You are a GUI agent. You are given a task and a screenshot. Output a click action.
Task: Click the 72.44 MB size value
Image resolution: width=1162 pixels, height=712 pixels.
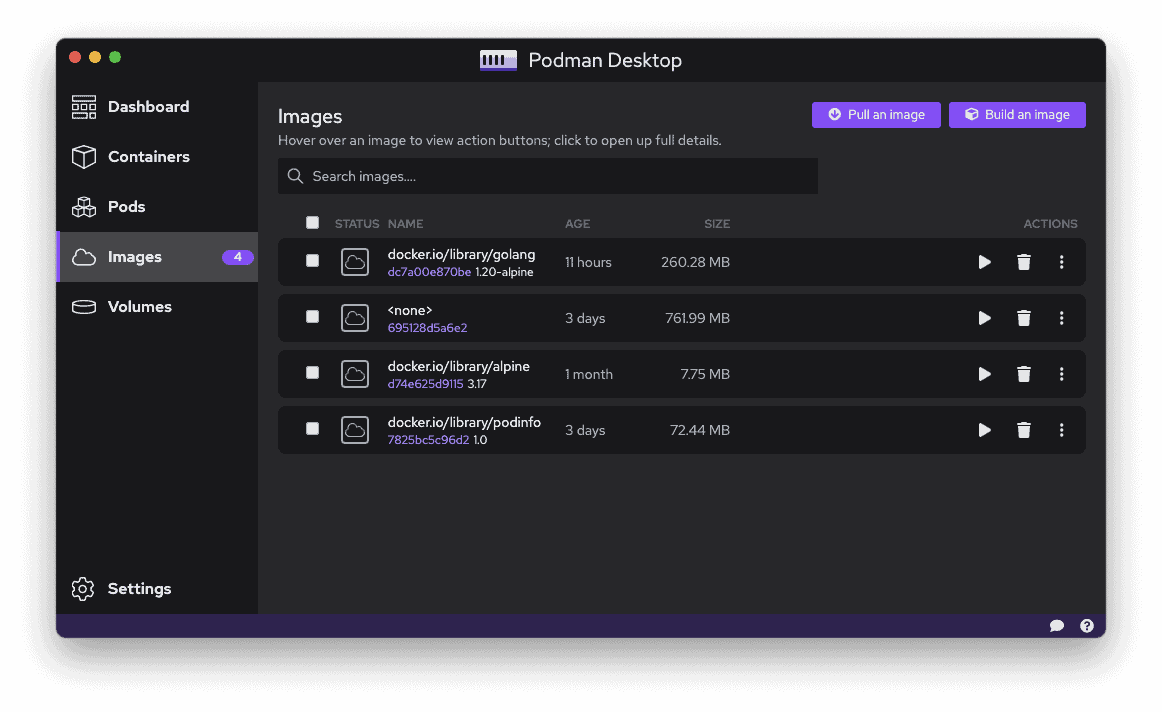[x=700, y=430]
